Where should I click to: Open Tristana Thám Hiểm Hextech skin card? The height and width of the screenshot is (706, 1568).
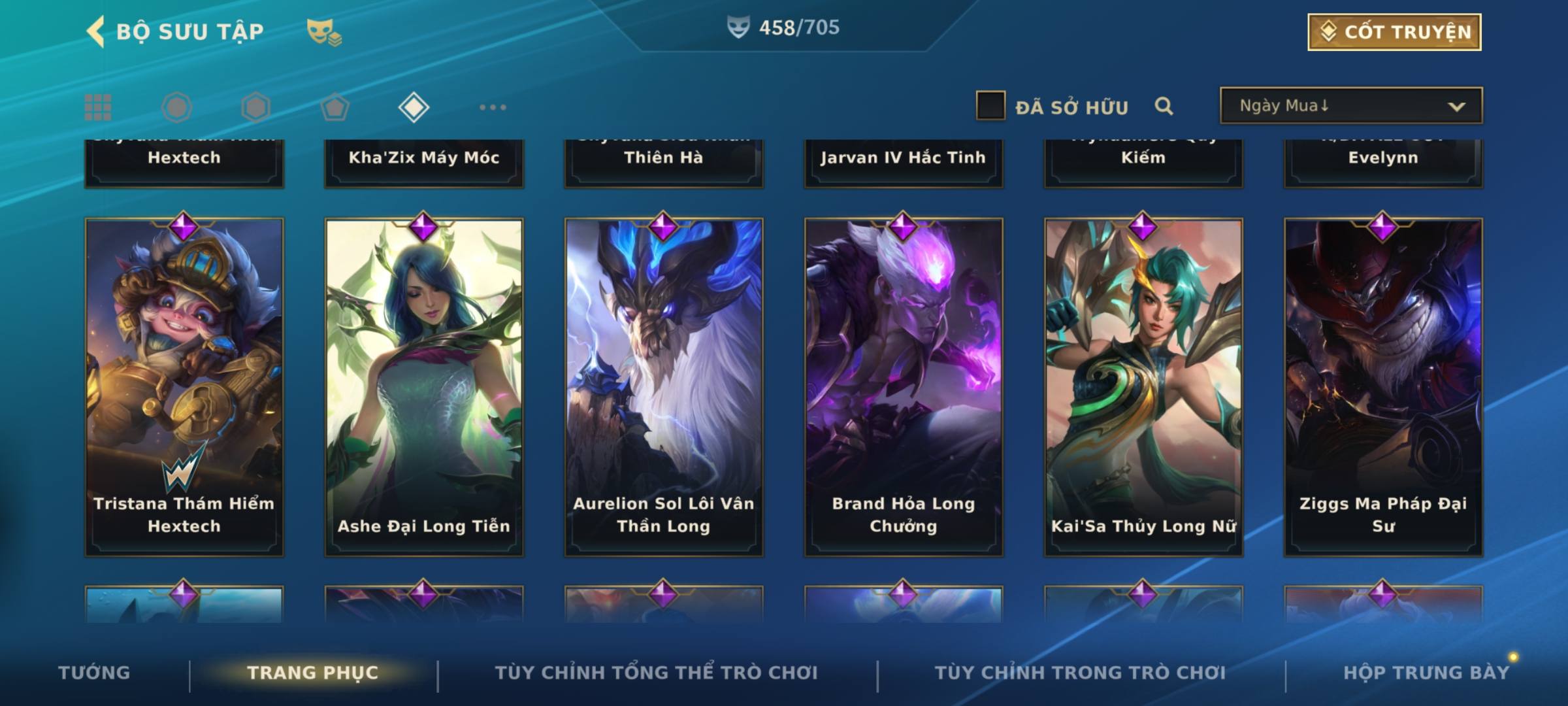coord(184,387)
